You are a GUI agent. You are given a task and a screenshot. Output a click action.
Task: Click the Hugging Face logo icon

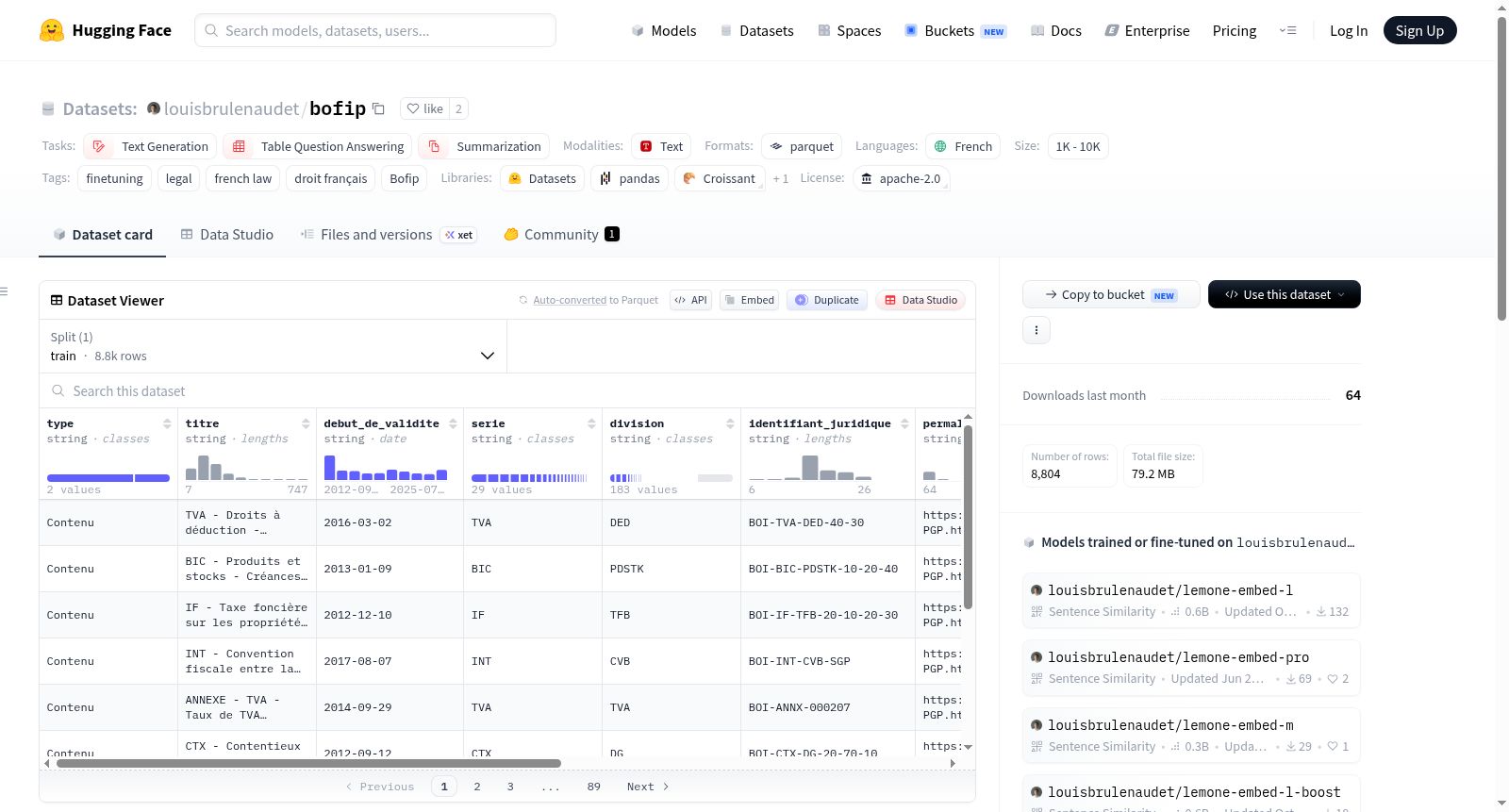[52, 30]
